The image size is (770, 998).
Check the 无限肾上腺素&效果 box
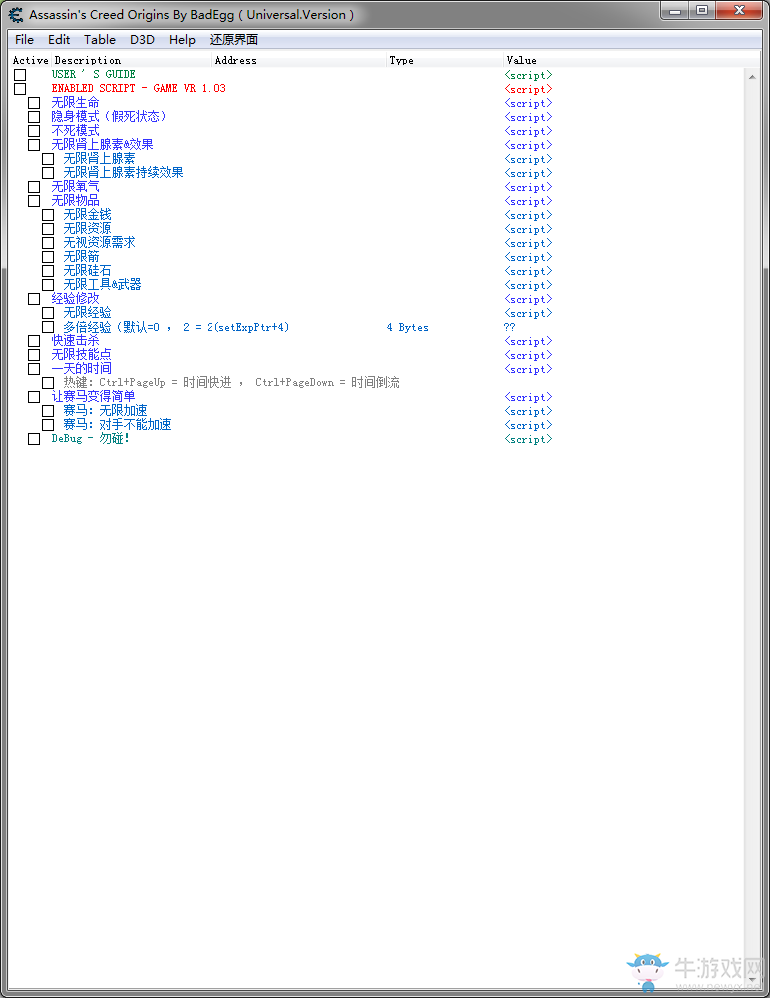point(34,145)
